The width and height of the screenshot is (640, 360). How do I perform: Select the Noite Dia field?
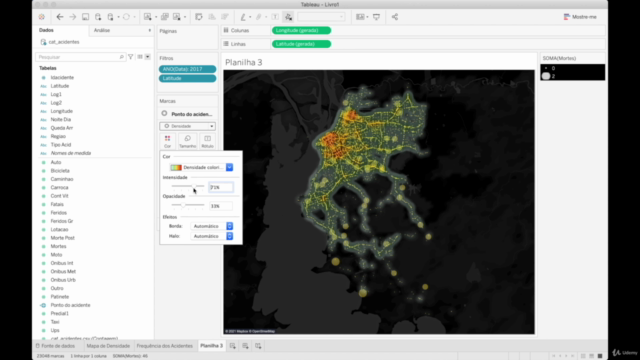(60, 120)
